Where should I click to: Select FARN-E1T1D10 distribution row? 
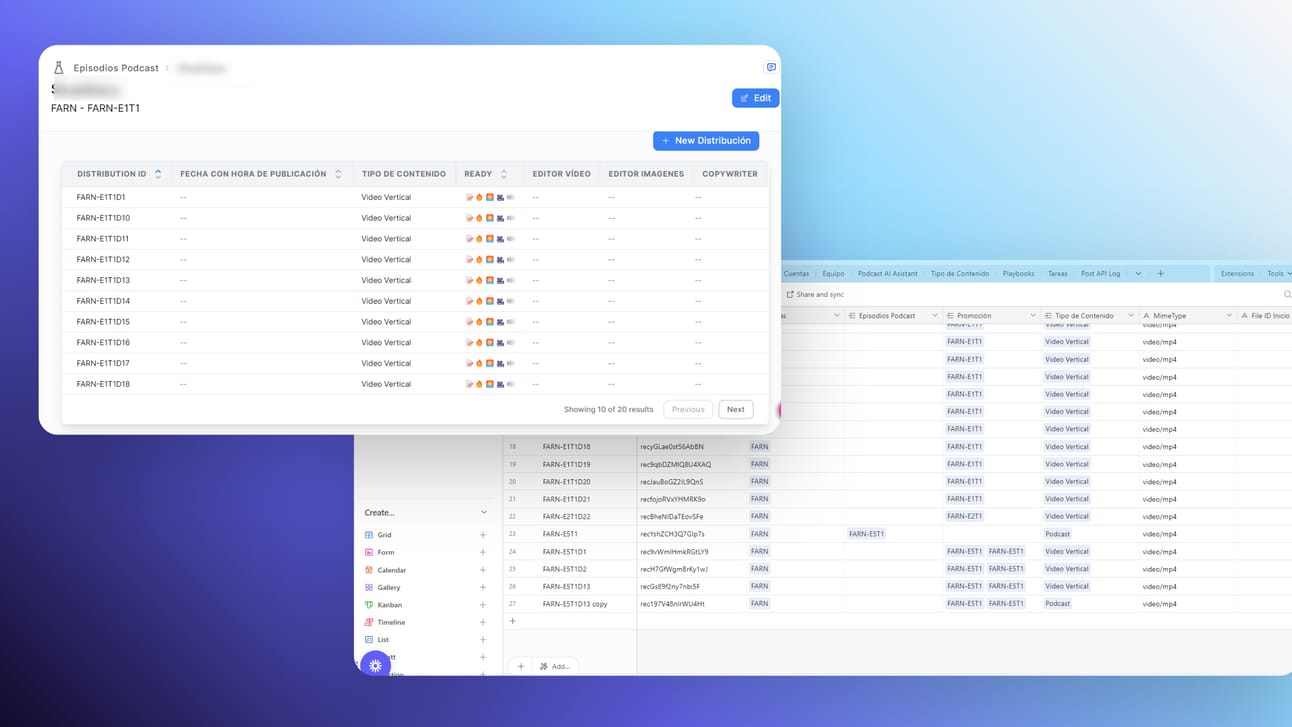point(415,218)
